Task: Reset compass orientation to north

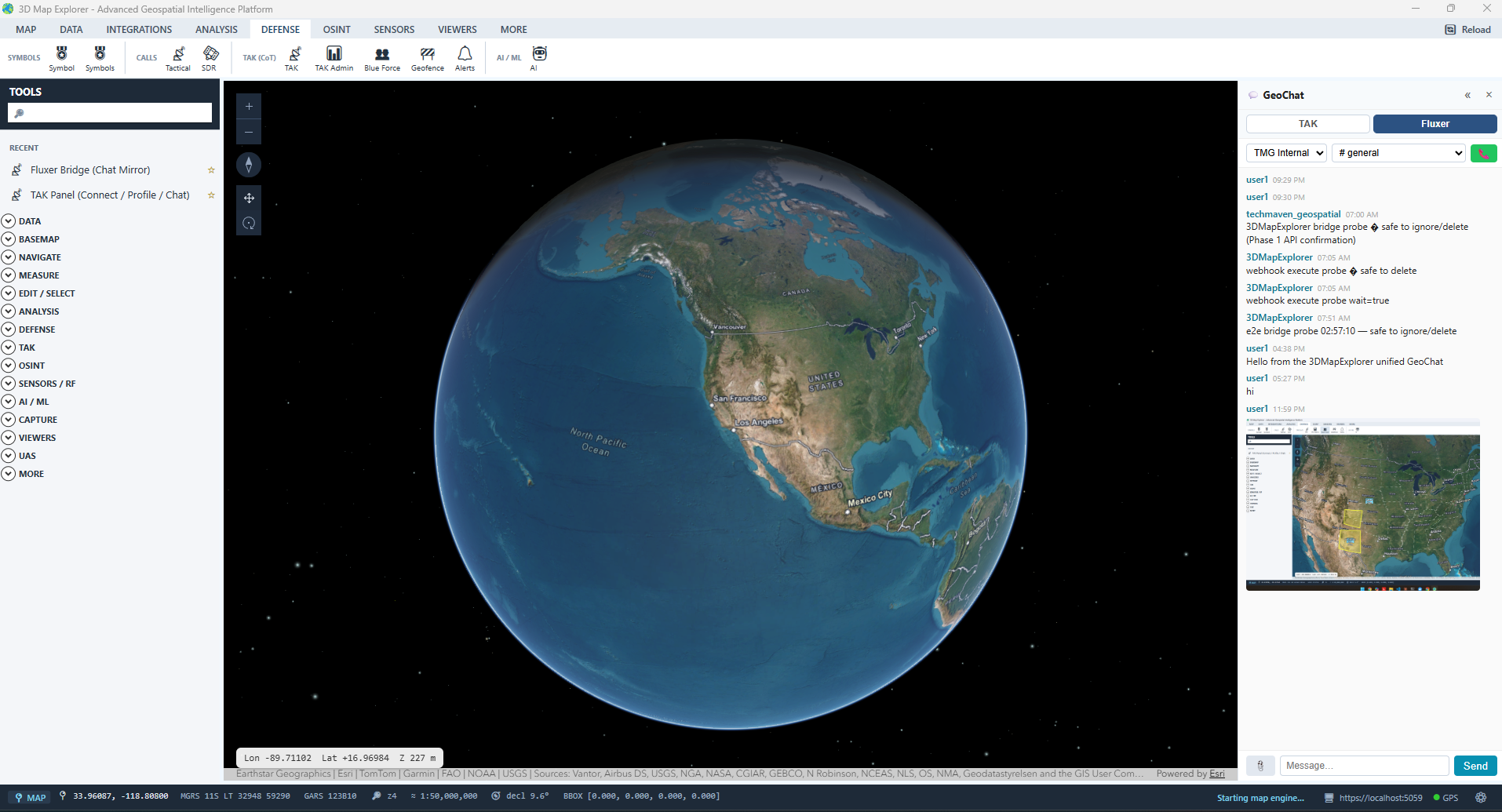Action: pyautogui.click(x=249, y=165)
